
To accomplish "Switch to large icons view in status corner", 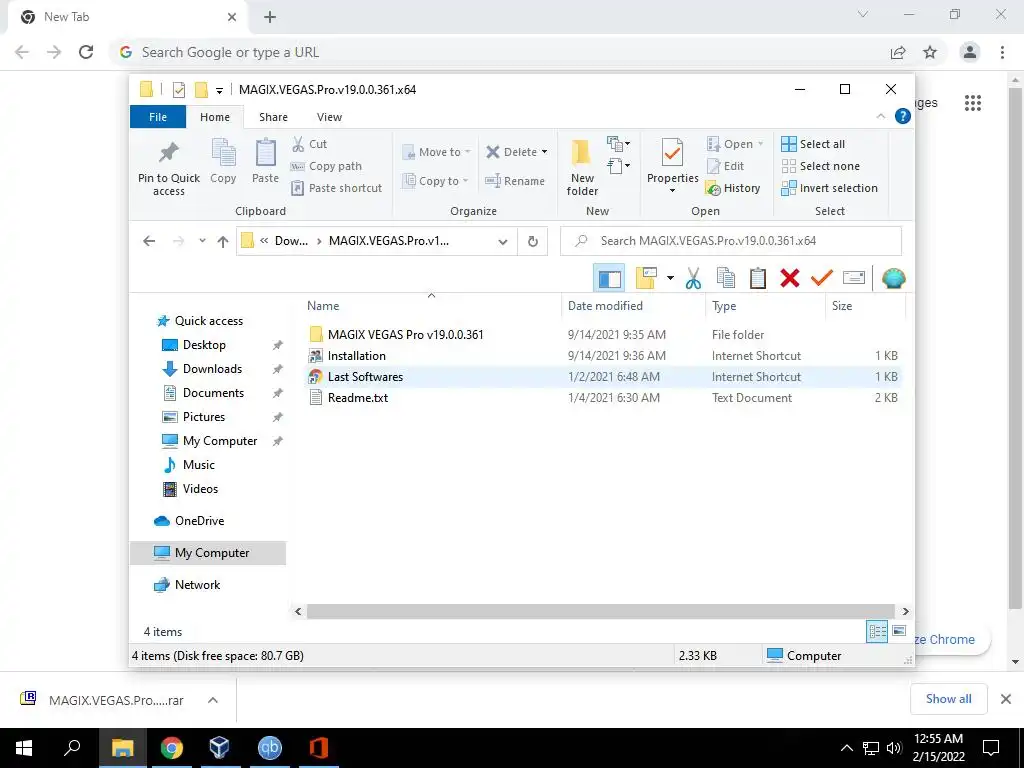I will tap(899, 631).
